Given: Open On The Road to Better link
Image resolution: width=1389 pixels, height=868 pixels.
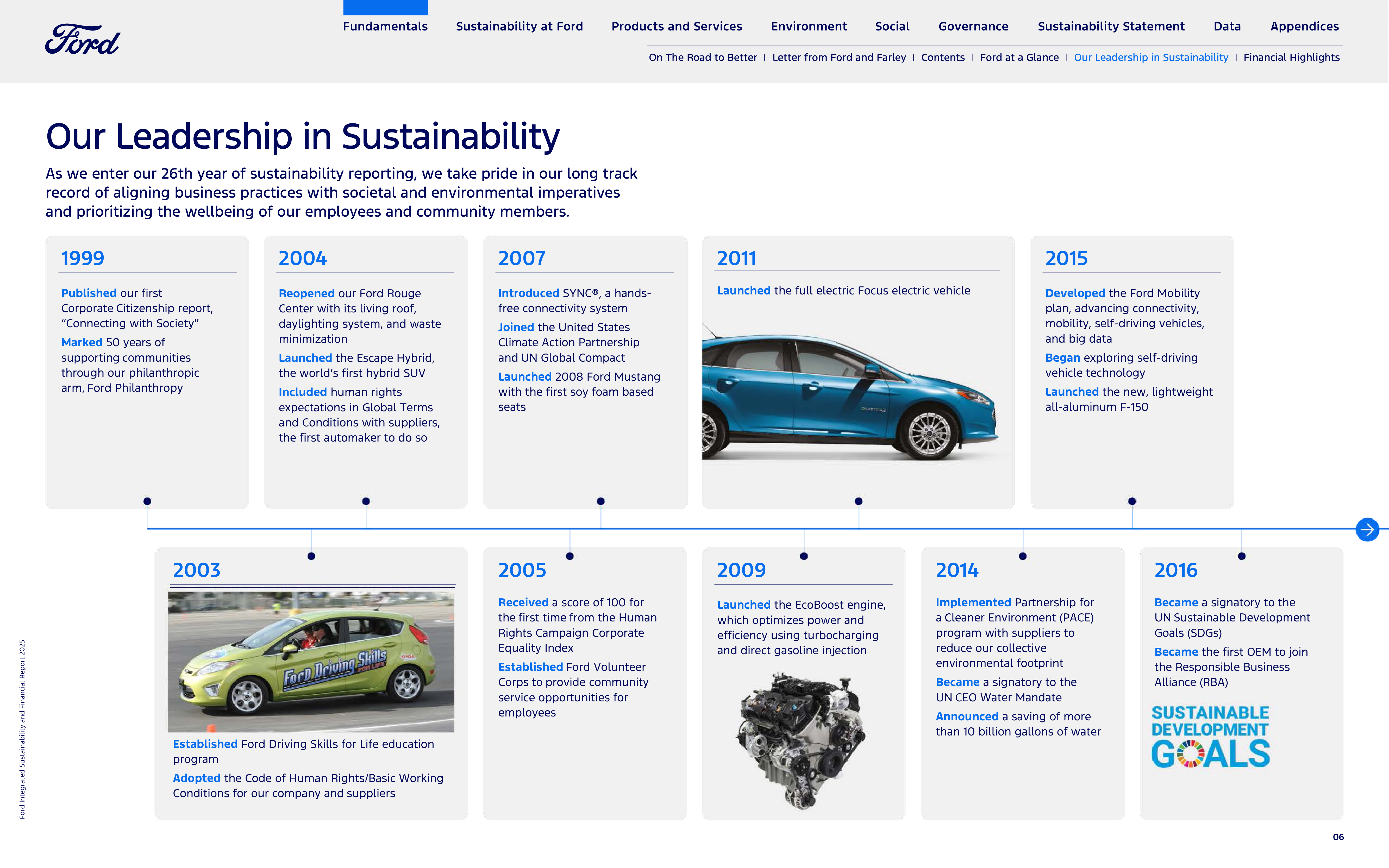Looking at the screenshot, I should [x=703, y=58].
